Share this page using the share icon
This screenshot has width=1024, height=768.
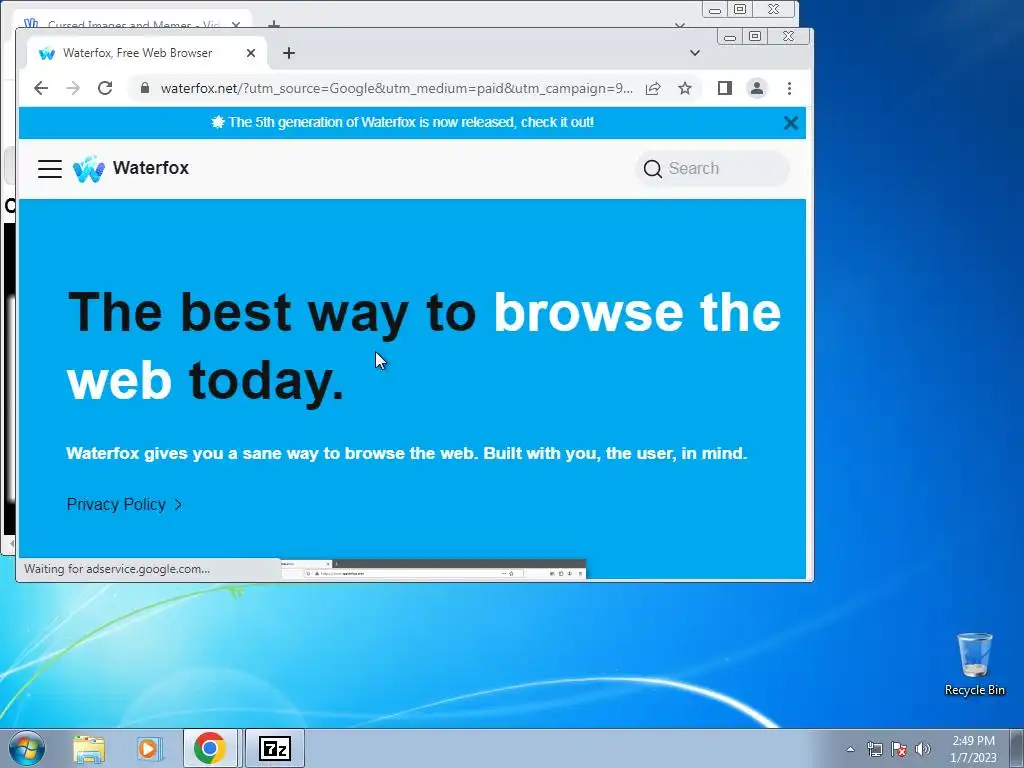point(653,88)
